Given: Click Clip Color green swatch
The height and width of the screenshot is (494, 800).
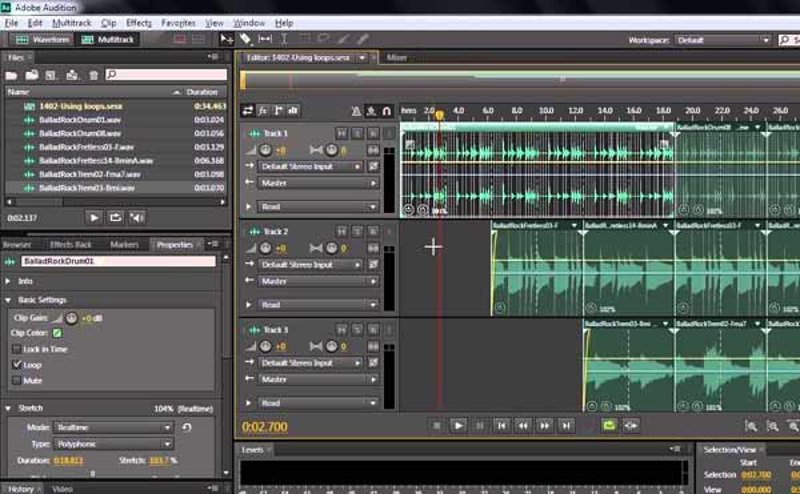Looking at the screenshot, I should coord(57,333).
